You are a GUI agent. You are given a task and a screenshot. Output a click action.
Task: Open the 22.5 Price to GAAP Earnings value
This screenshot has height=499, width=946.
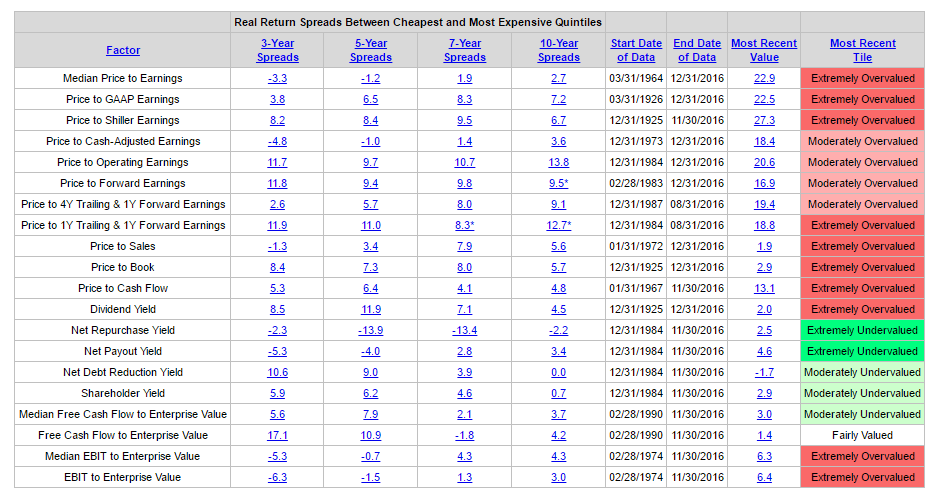pos(764,99)
